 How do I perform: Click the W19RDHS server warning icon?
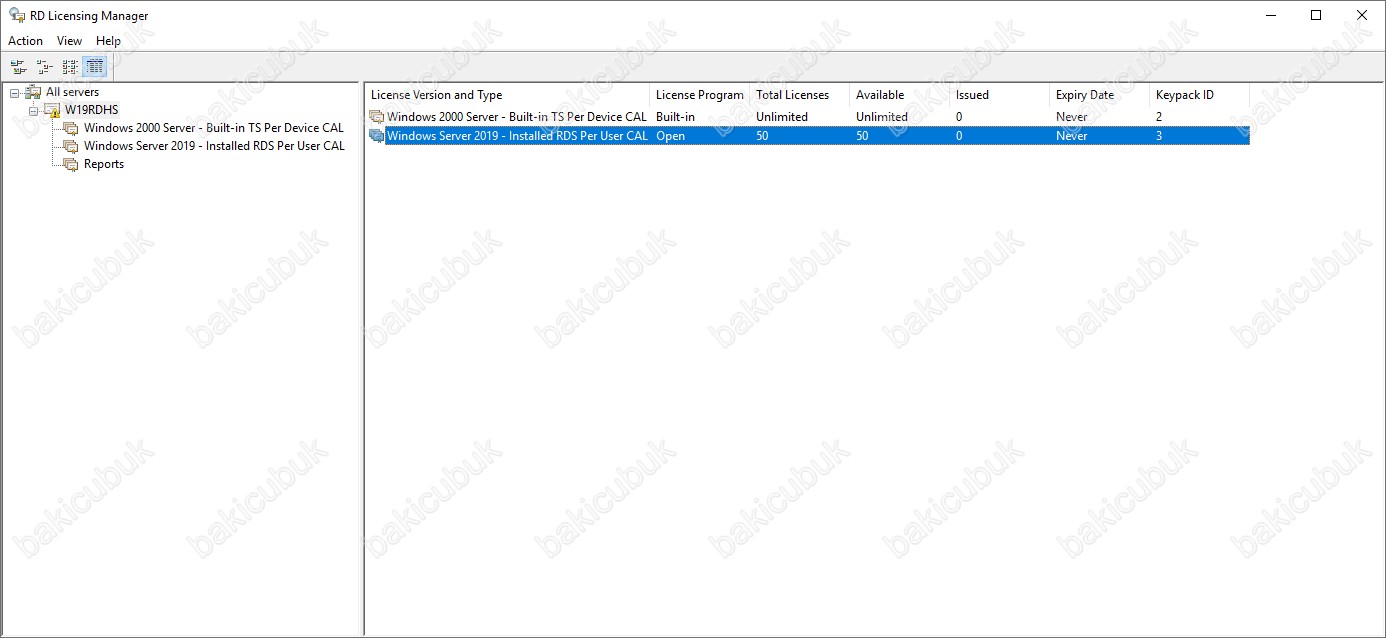point(52,110)
